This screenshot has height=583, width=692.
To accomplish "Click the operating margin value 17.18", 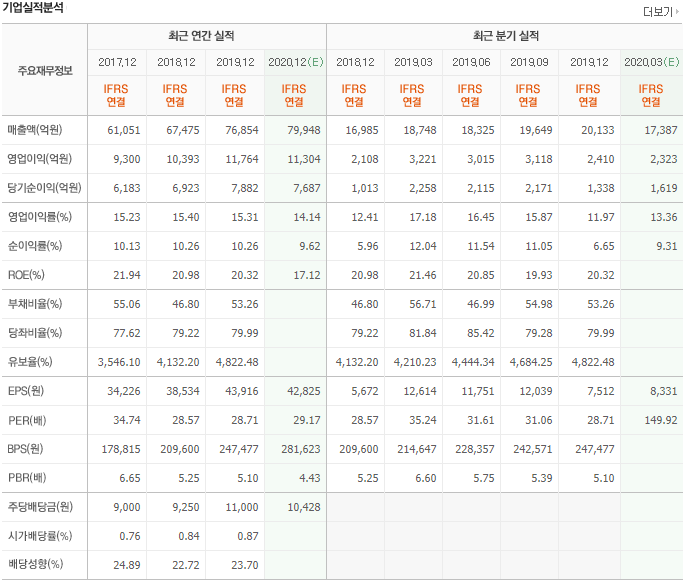I will tap(422, 217).
